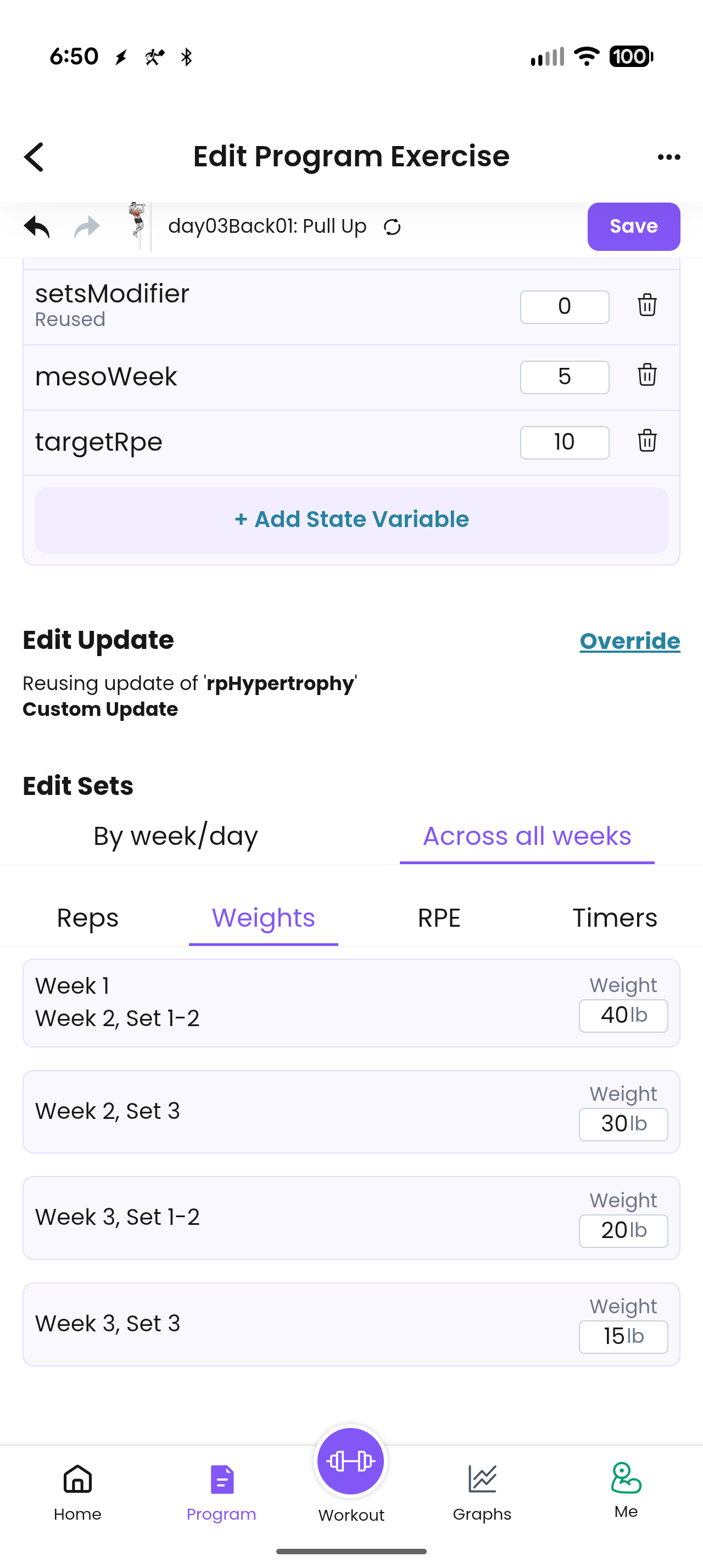Select the Across all weeks tab
This screenshot has height=1568, width=703.
[527, 836]
